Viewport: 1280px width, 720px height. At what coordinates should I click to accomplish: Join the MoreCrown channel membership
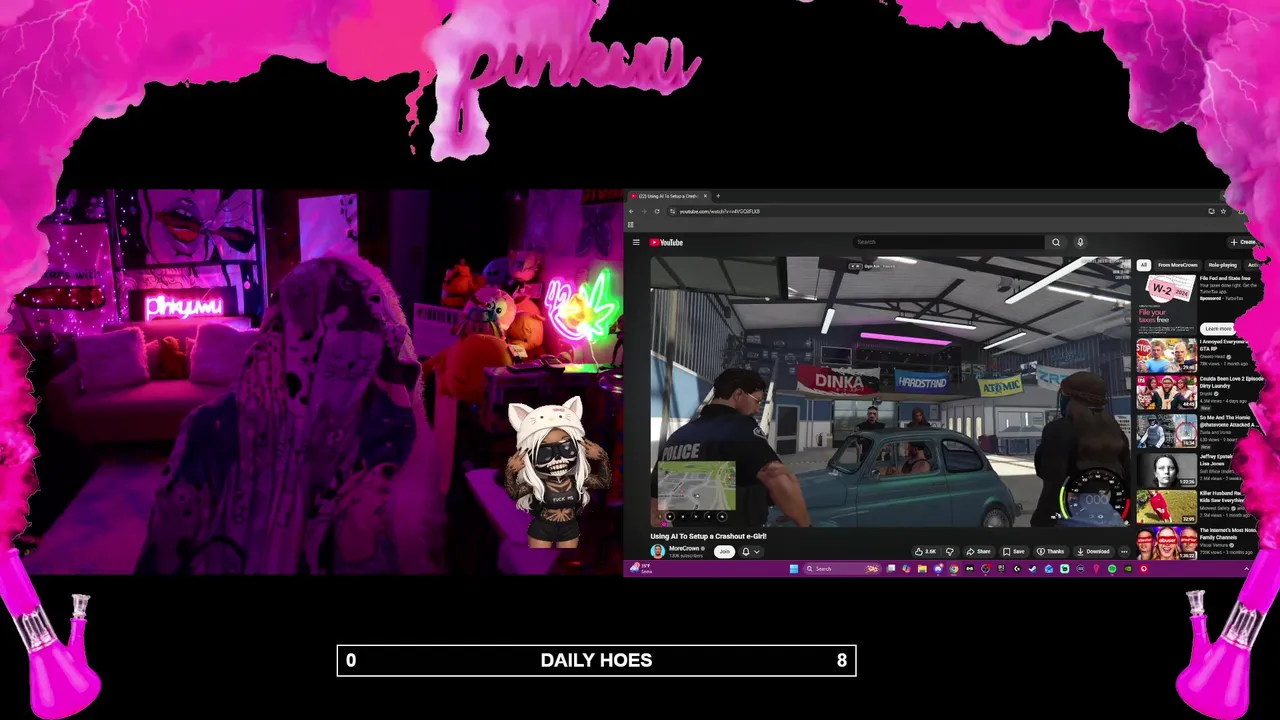[x=724, y=551]
